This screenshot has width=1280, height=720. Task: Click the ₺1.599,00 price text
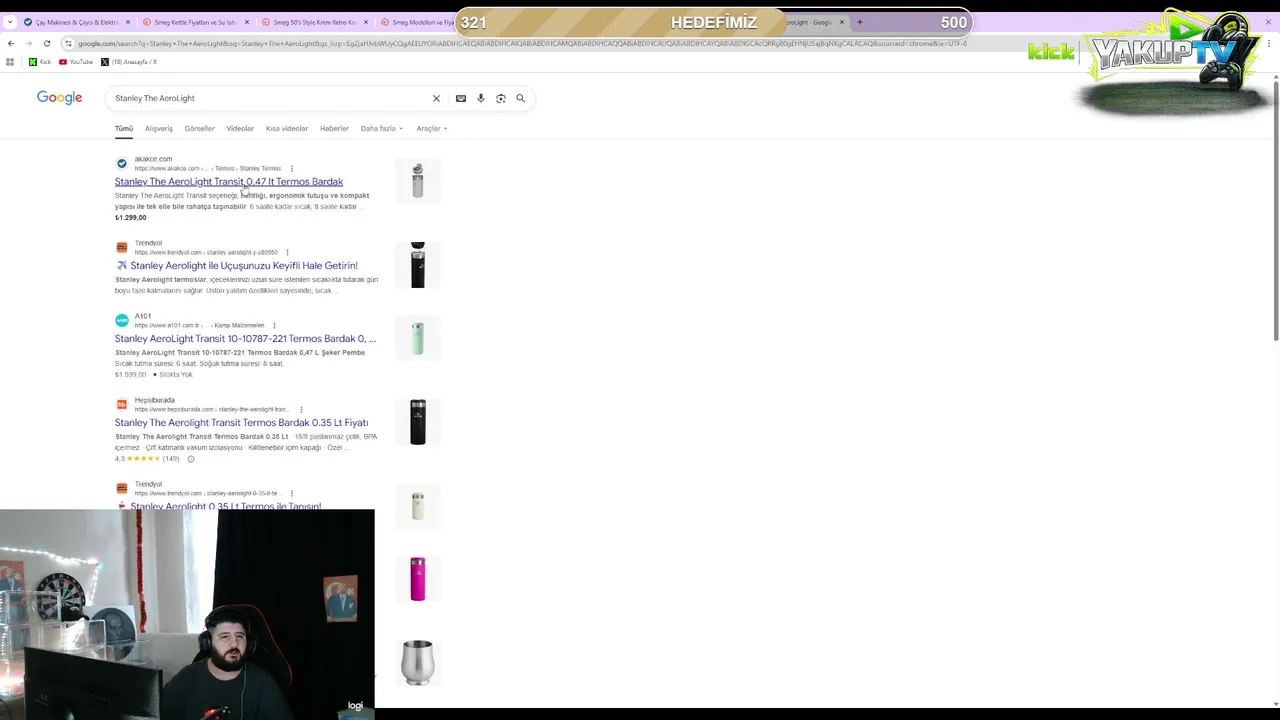[x=130, y=375]
